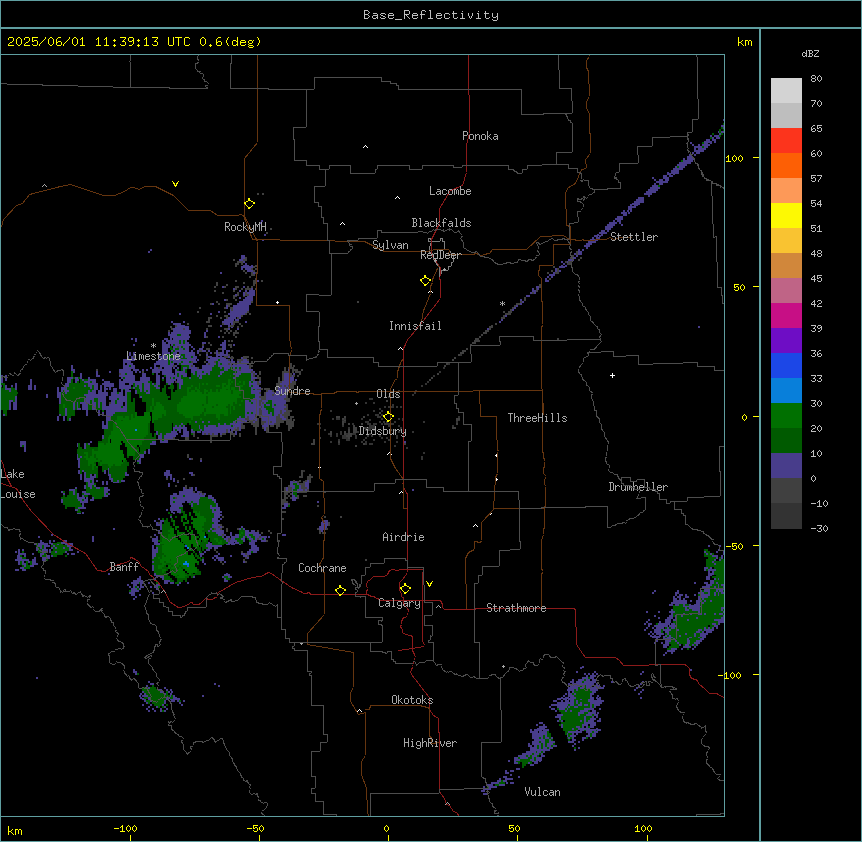The width and height of the screenshot is (862, 842).
Task: Click the yellow V marker northeast of RockyMH
Action: (x=175, y=184)
